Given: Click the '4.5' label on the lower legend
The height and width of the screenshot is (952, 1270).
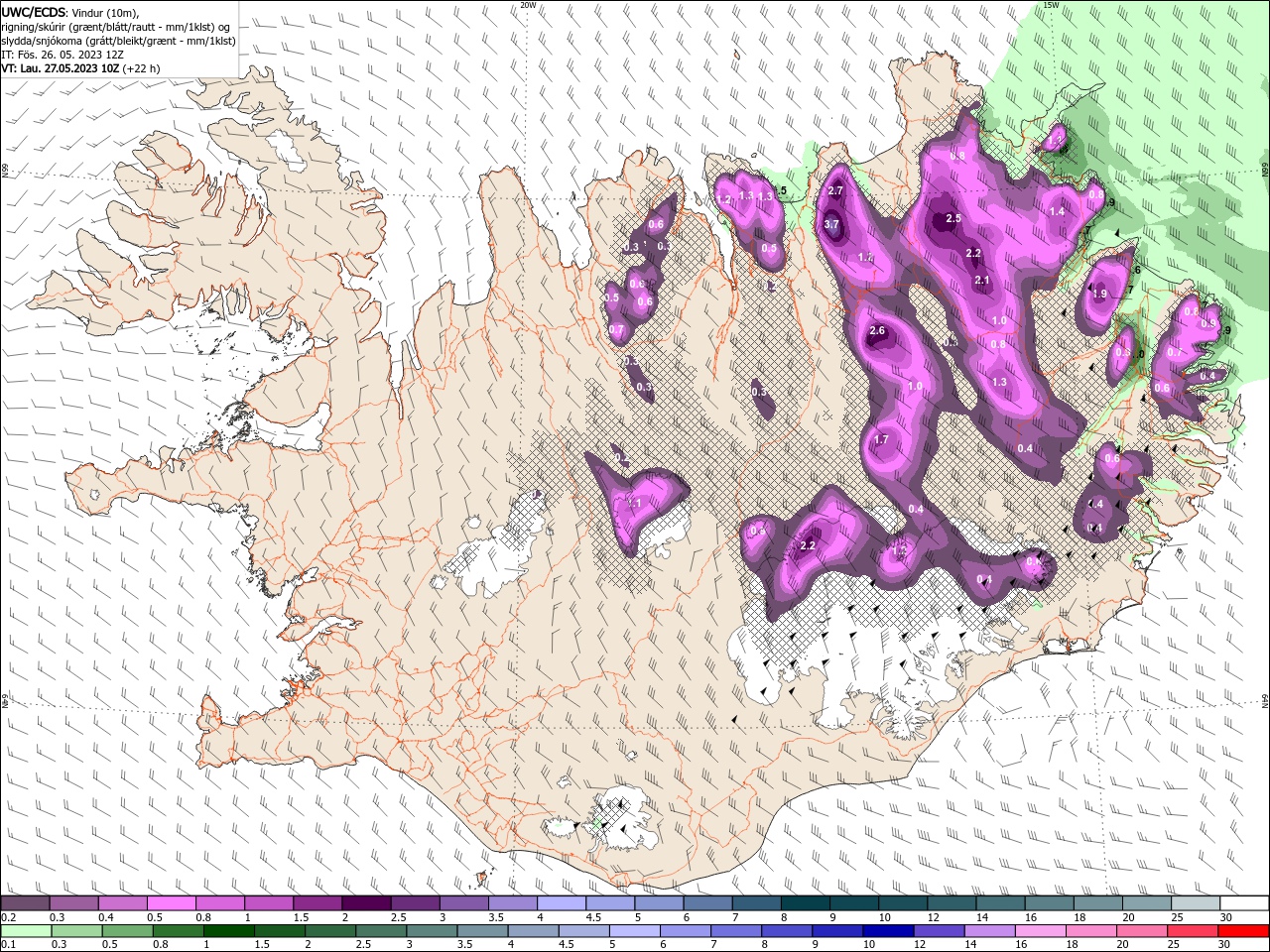Looking at the screenshot, I should tap(567, 946).
